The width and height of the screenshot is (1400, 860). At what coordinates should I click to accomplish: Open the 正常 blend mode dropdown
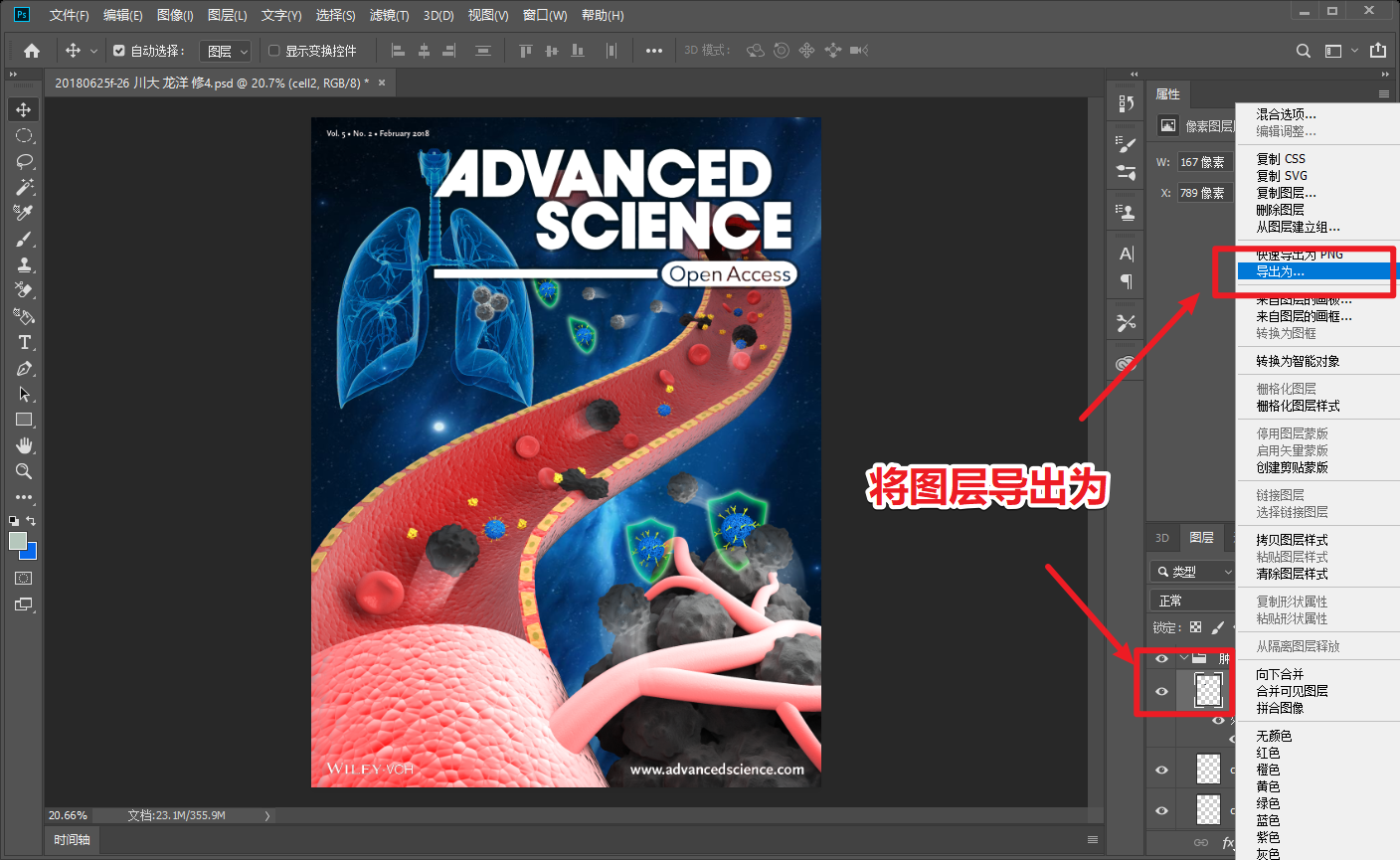click(x=1192, y=601)
